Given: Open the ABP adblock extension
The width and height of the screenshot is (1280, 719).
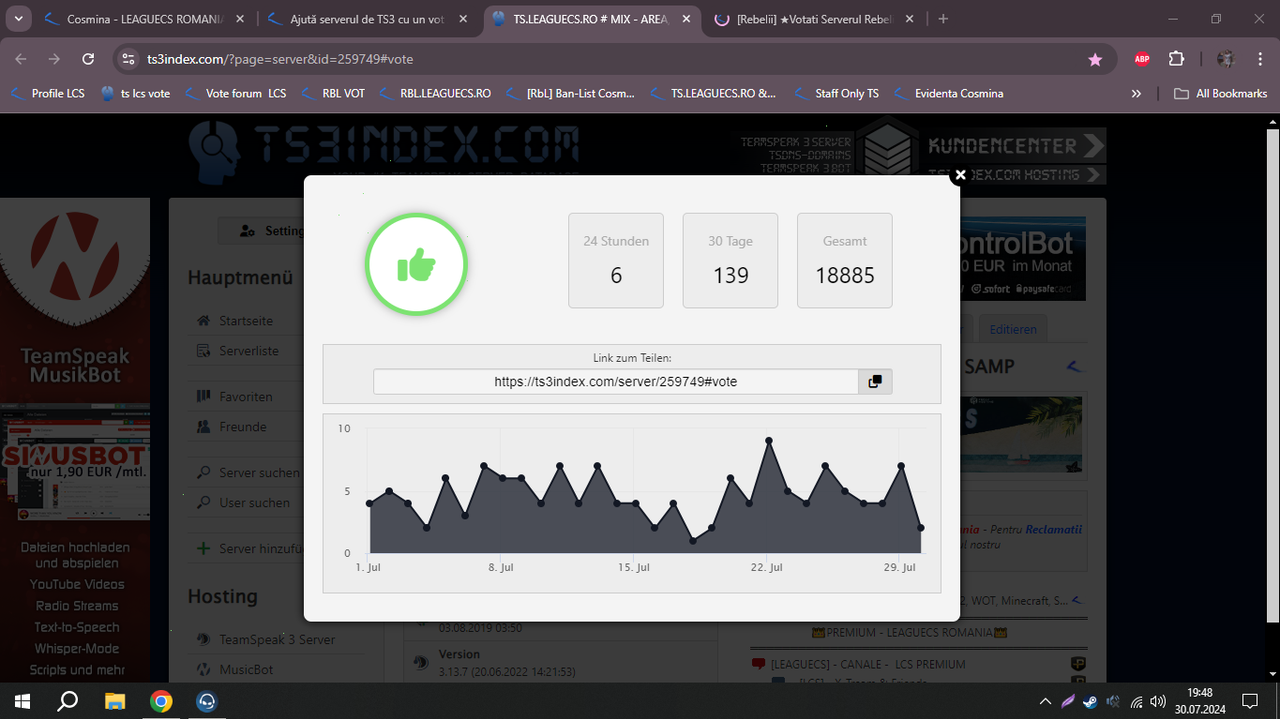Looking at the screenshot, I should coord(1142,59).
